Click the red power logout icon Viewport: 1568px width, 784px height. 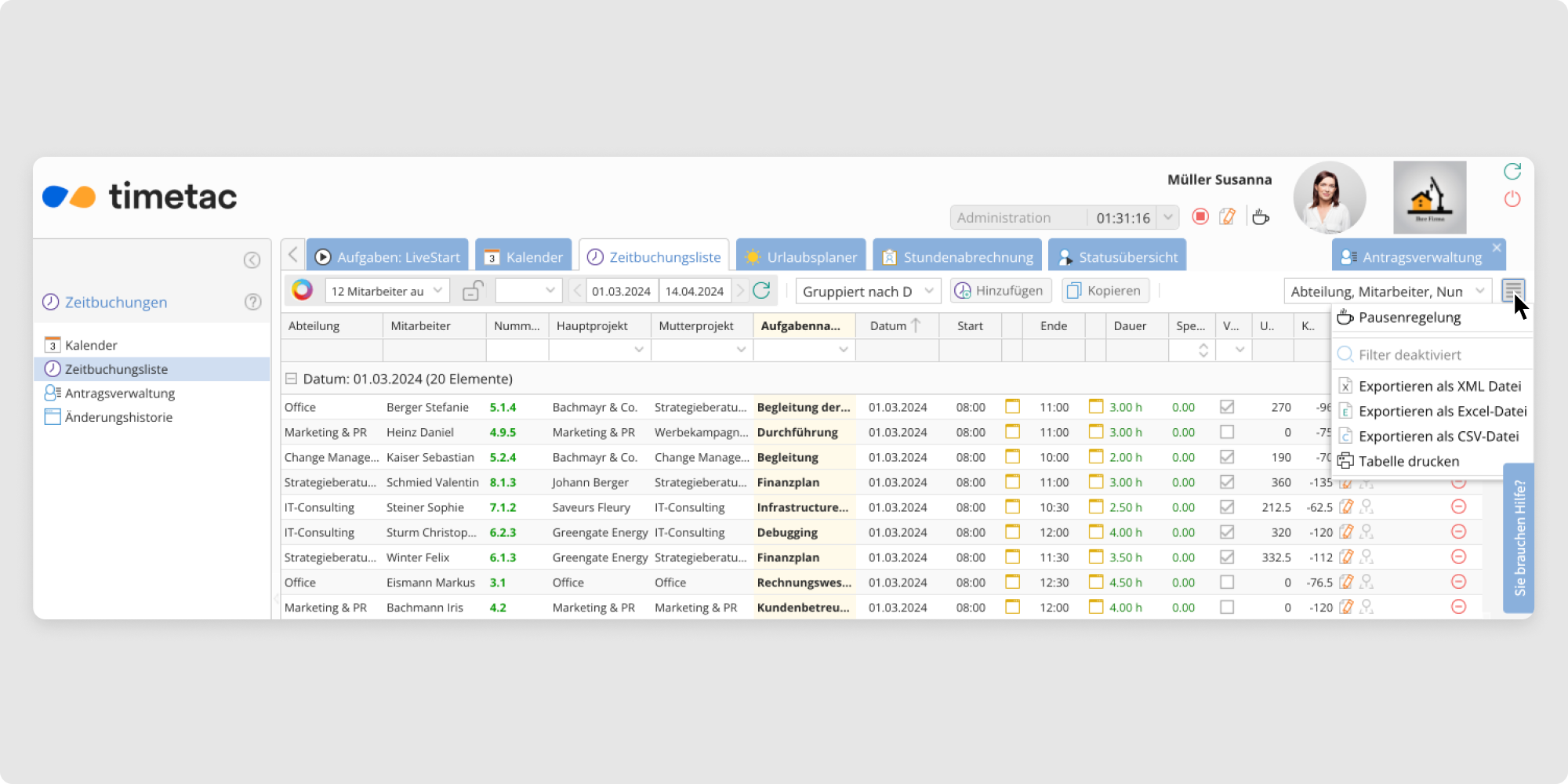[x=1512, y=199]
